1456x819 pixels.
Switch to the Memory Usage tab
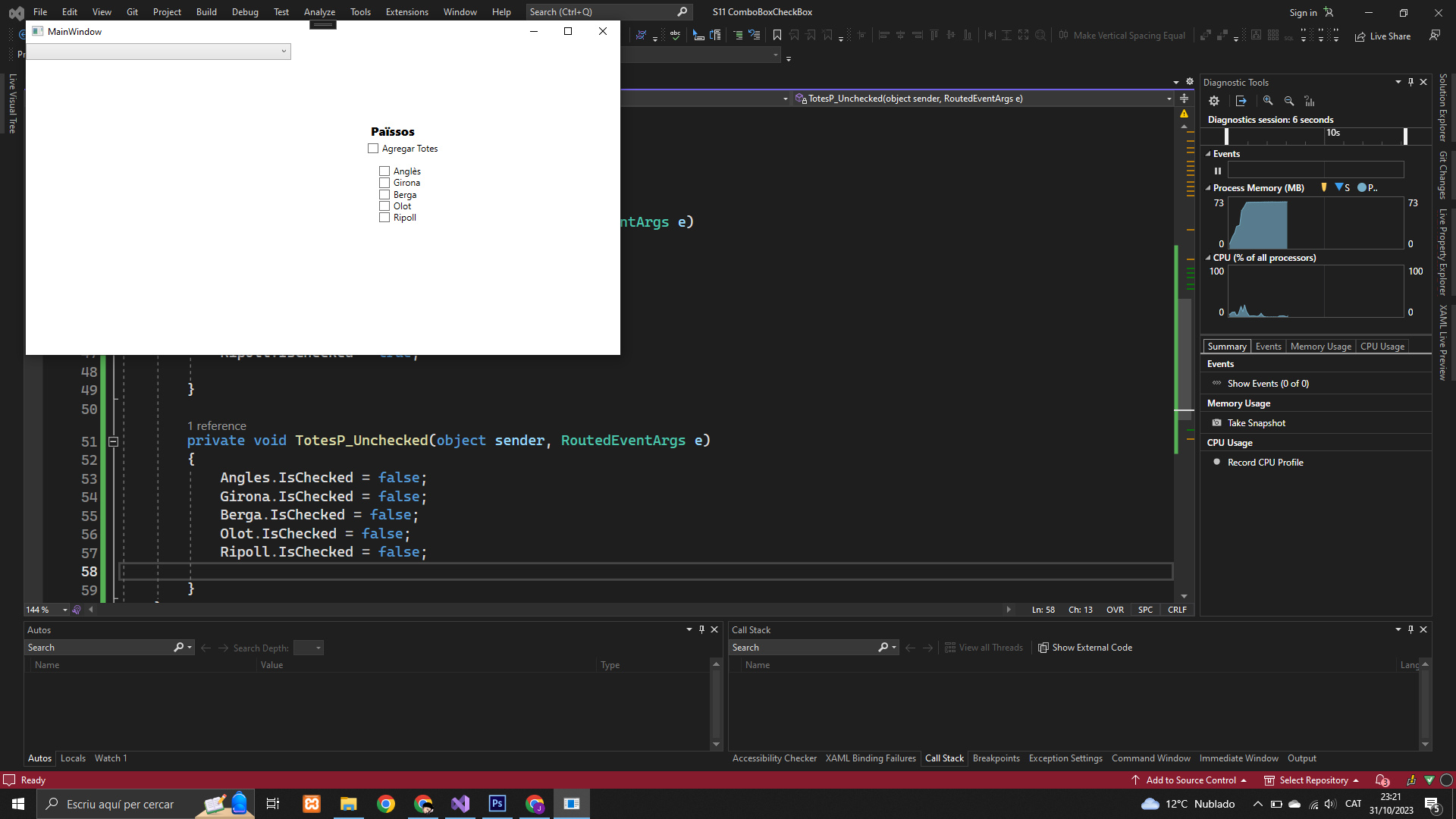pyautogui.click(x=1320, y=347)
